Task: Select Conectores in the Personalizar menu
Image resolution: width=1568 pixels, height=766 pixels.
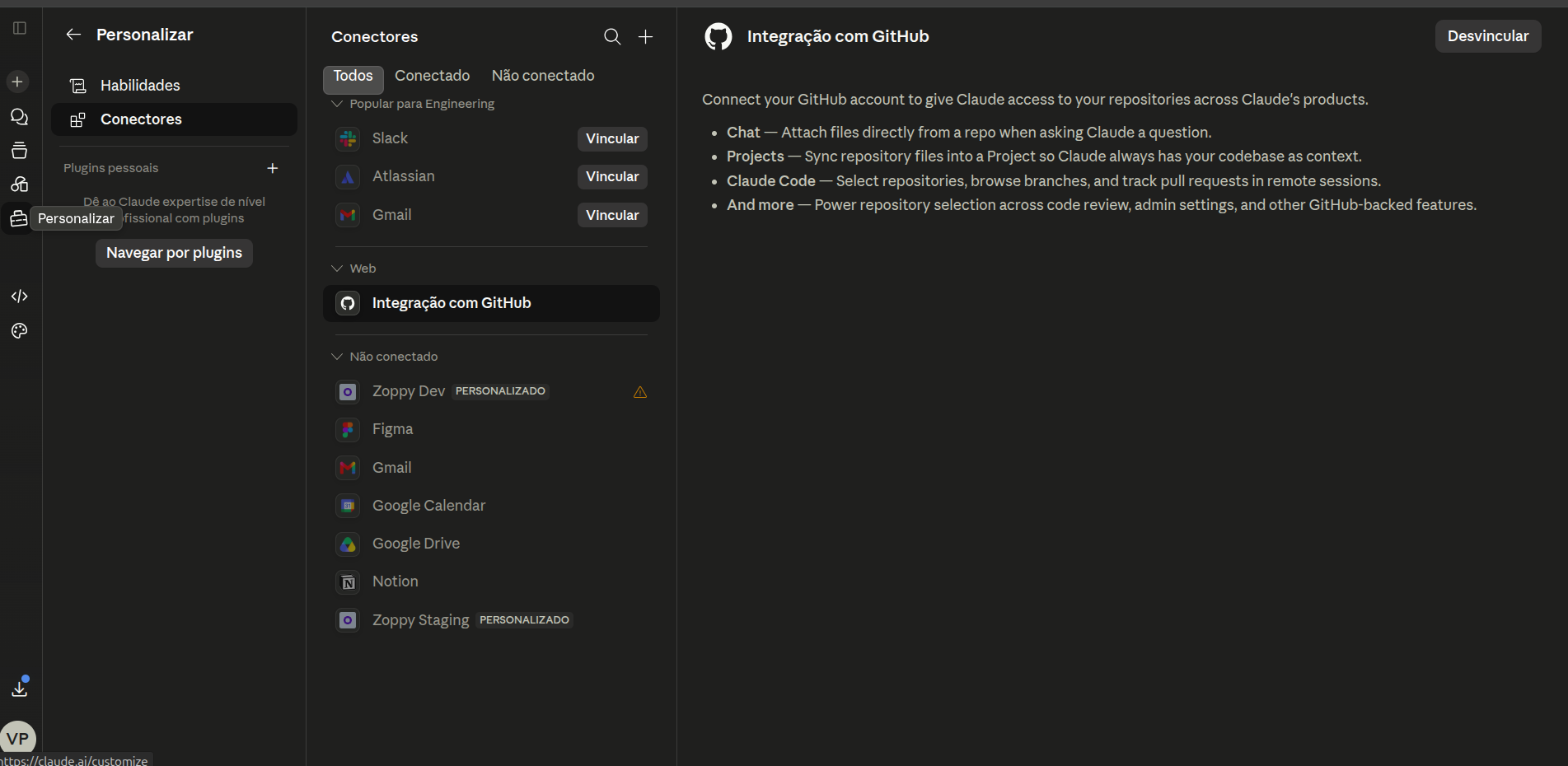Action: [x=174, y=119]
